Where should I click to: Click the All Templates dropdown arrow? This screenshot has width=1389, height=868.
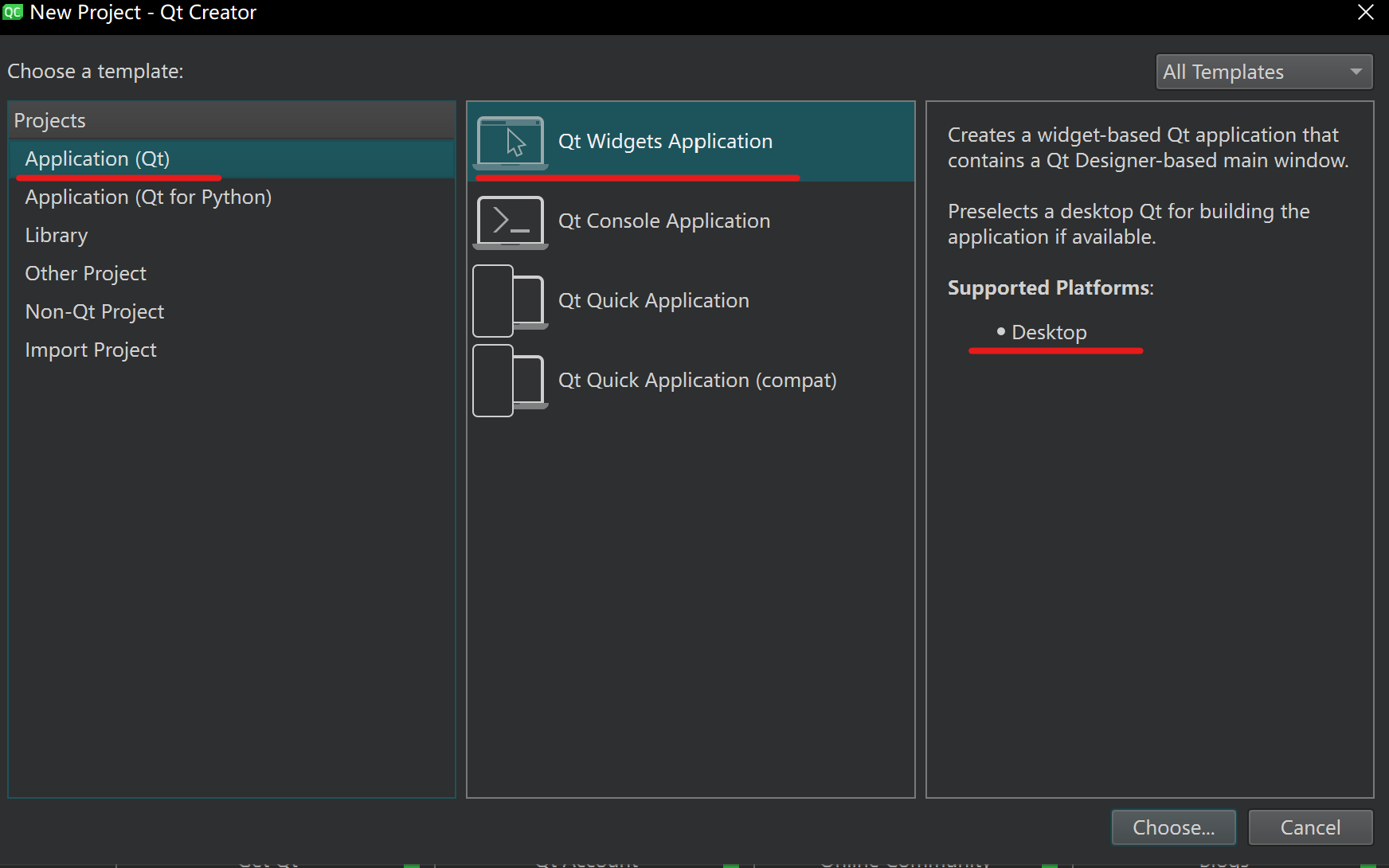click(x=1356, y=72)
